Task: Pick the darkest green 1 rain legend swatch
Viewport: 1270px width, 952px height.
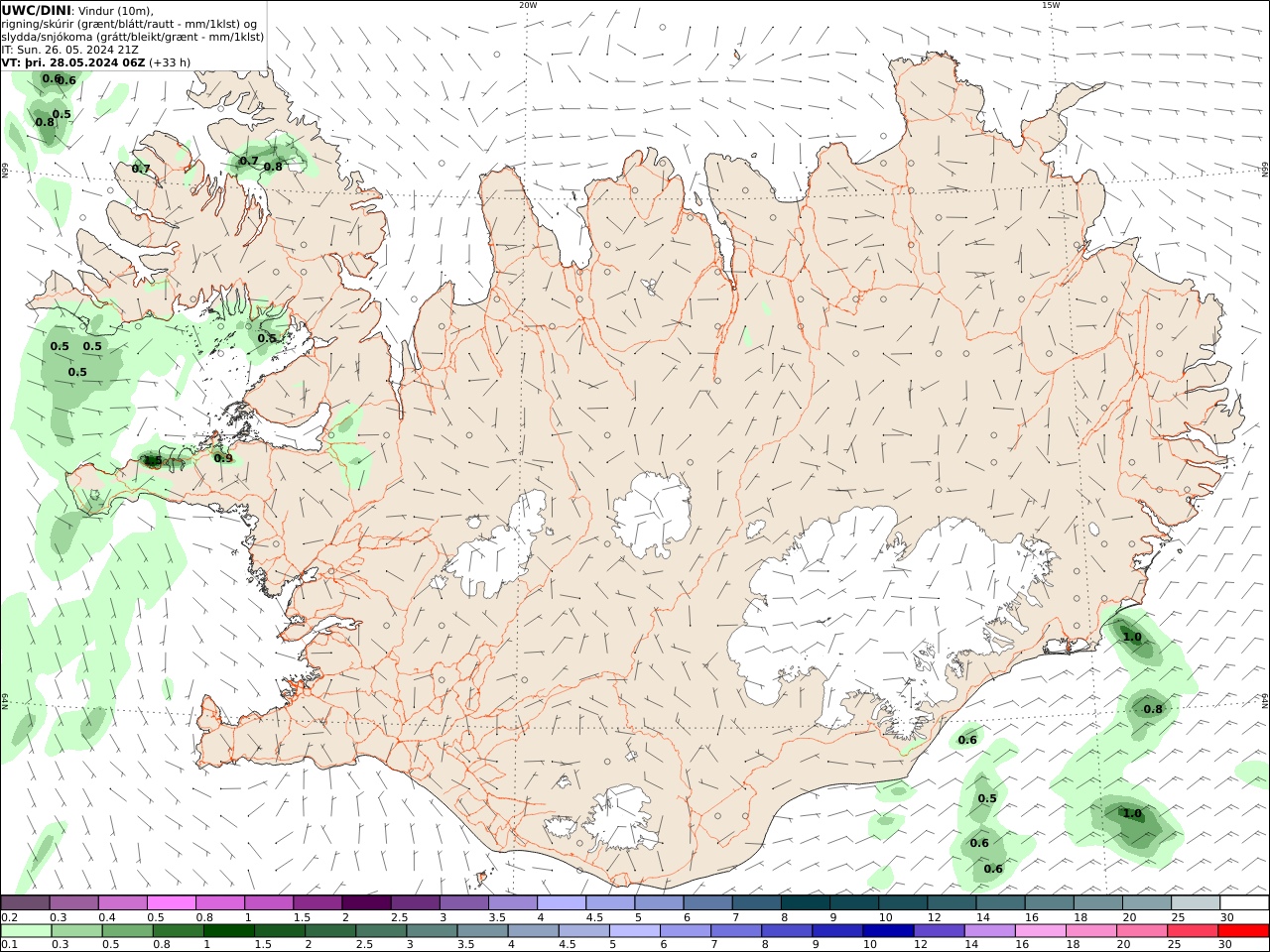Action: [229, 931]
